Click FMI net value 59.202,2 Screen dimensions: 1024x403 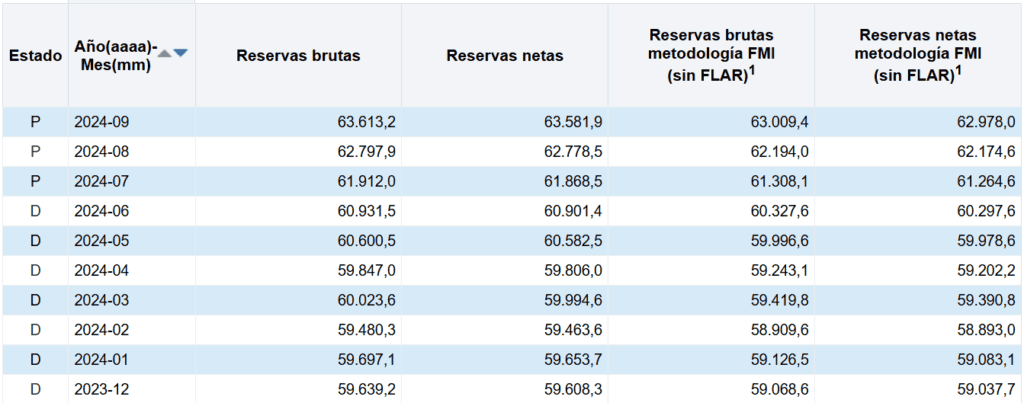pyautogui.click(x=987, y=270)
